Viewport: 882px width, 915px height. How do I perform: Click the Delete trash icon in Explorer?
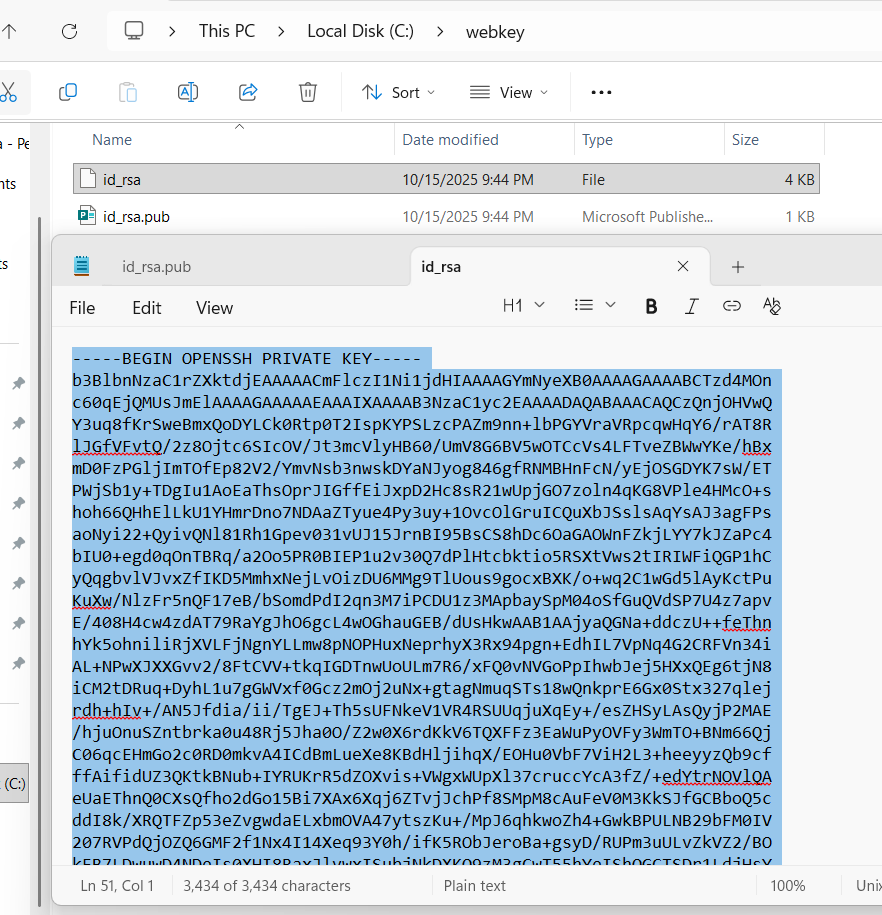pyautogui.click(x=308, y=92)
